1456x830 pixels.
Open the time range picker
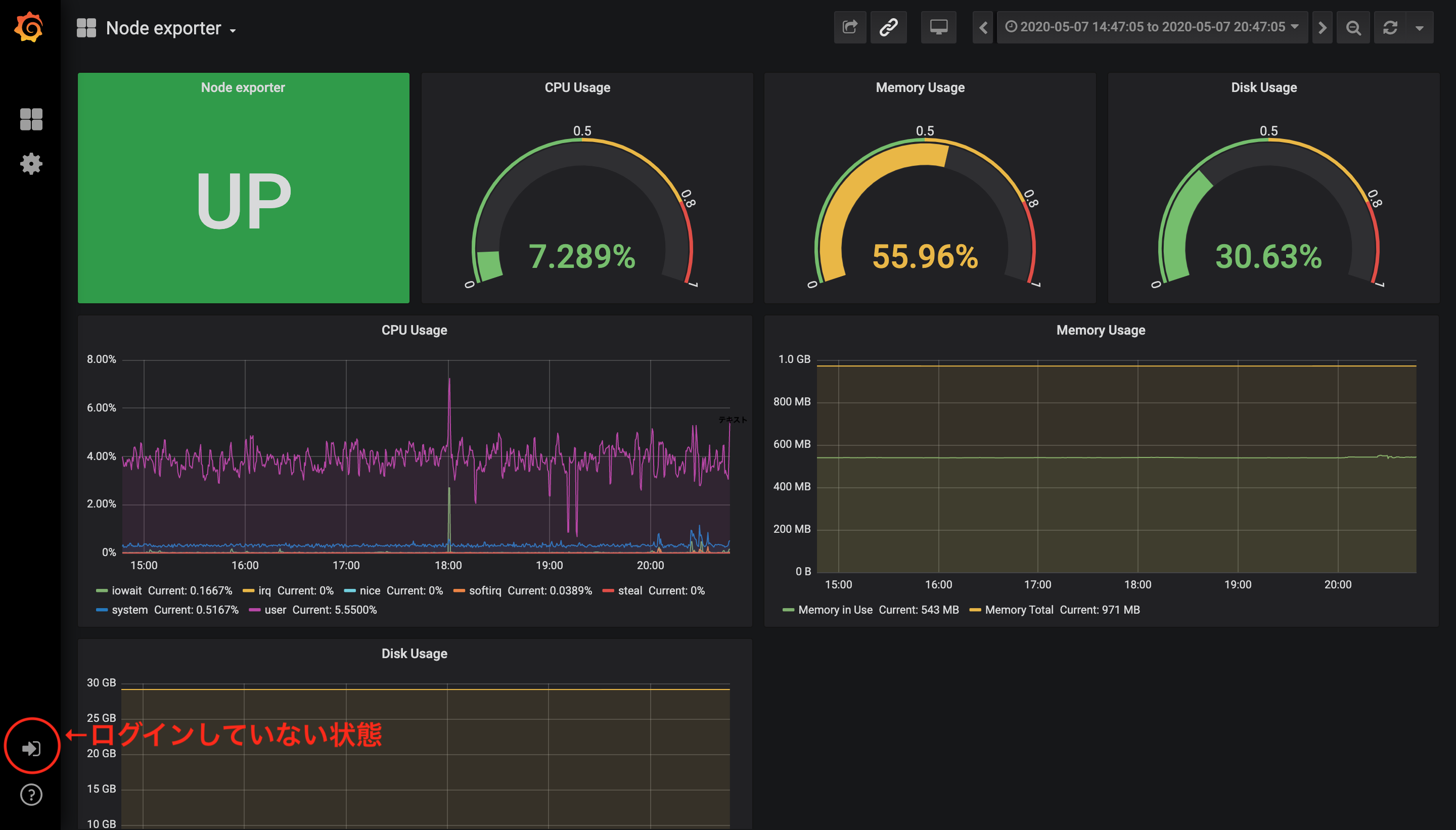tap(1152, 27)
